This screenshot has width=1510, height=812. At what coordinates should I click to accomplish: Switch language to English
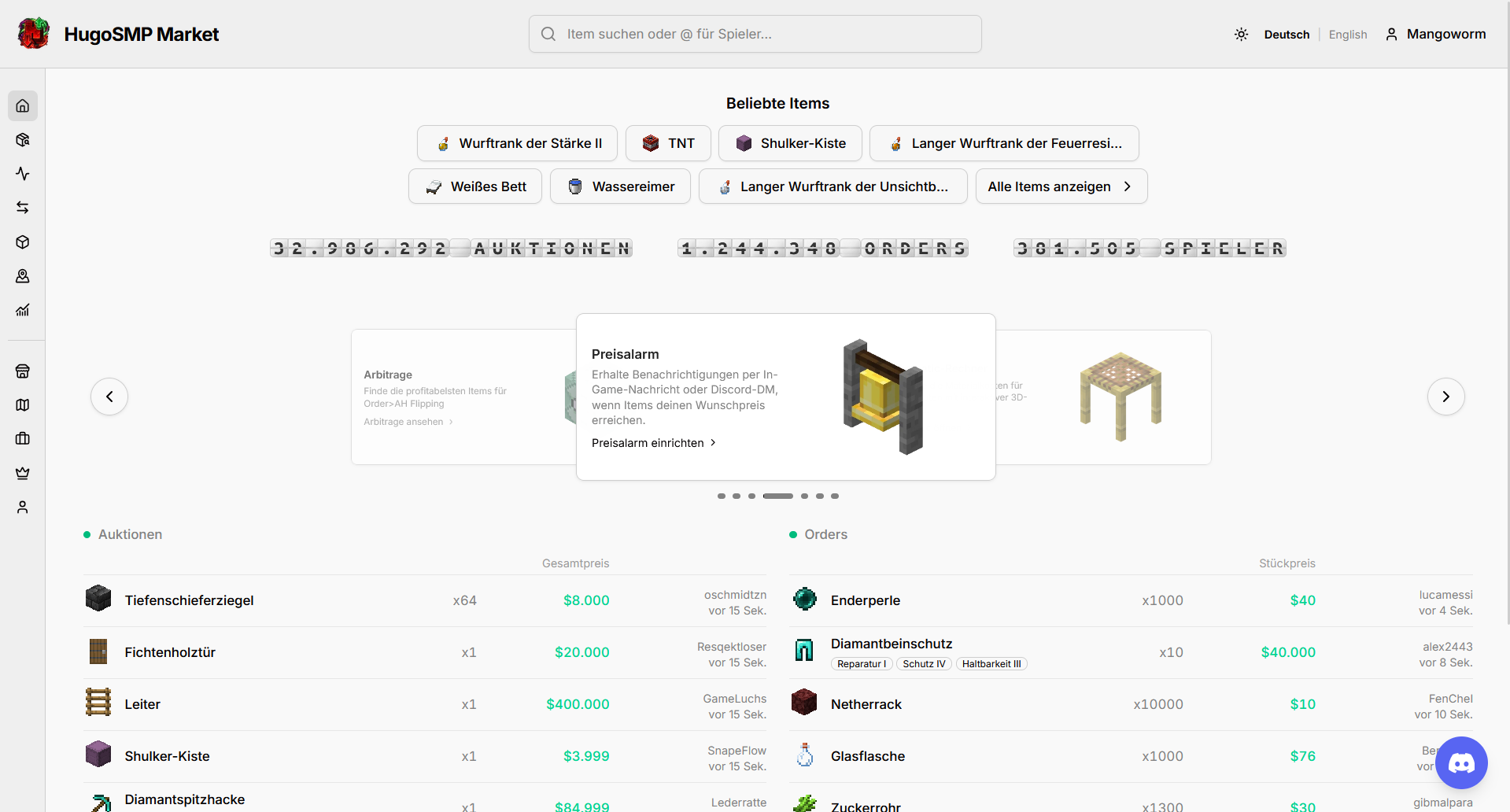[x=1348, y=35]
